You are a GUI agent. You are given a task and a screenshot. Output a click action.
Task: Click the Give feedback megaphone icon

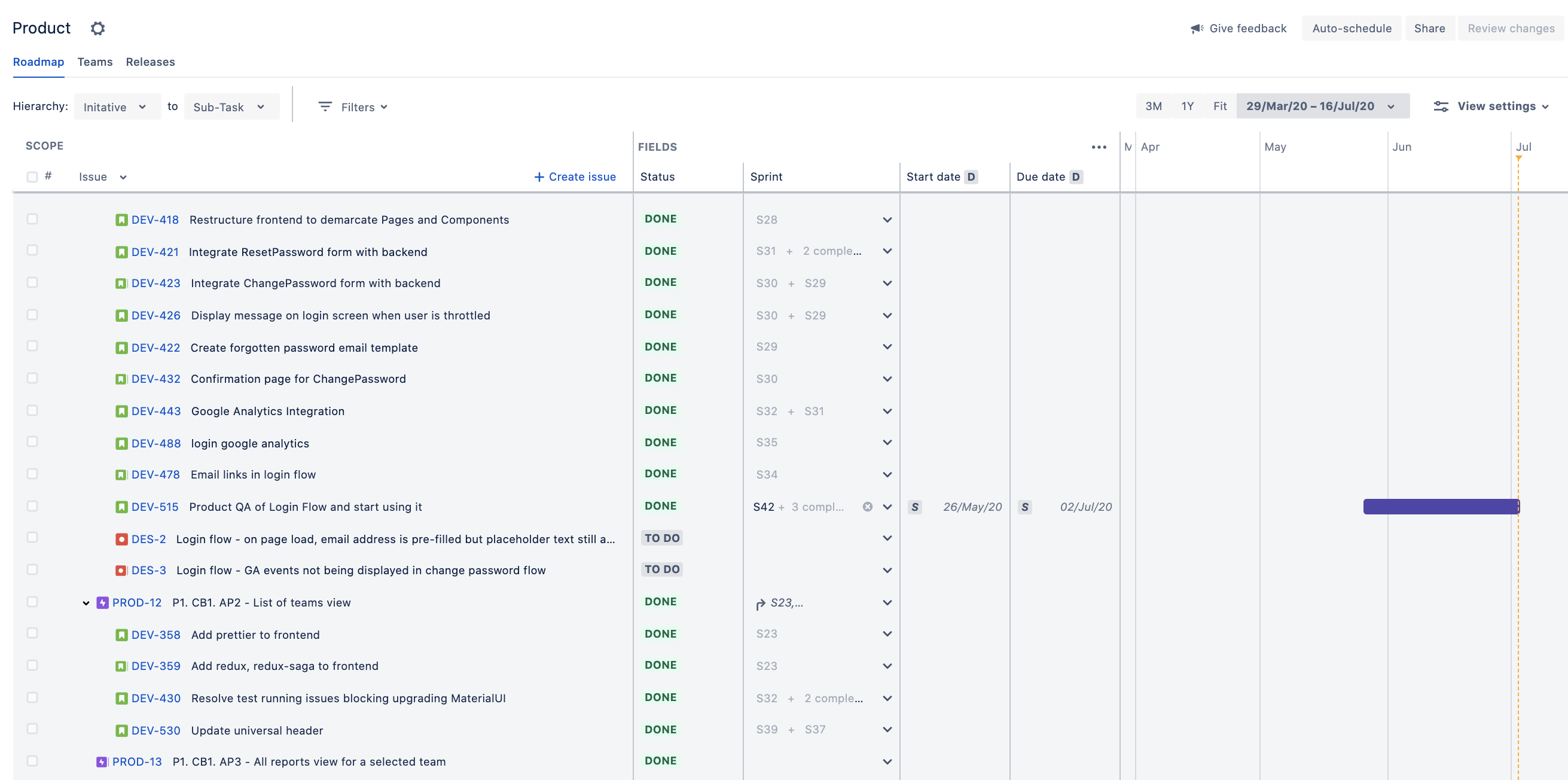1197,29
